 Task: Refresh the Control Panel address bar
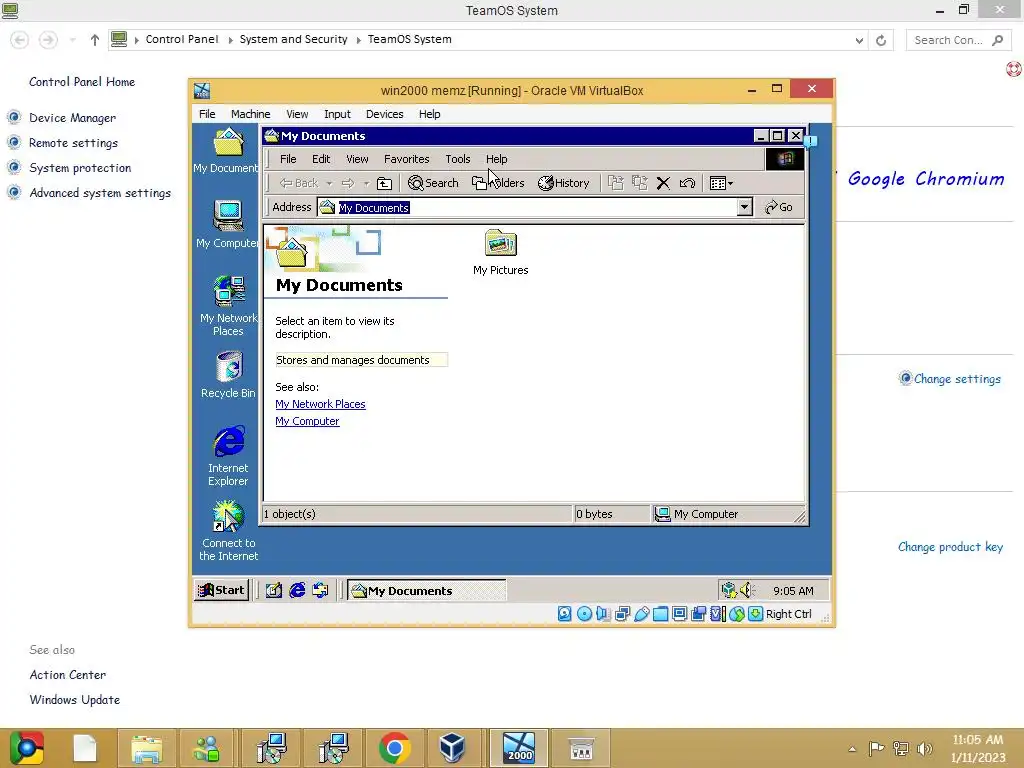[x=881, y=40]
